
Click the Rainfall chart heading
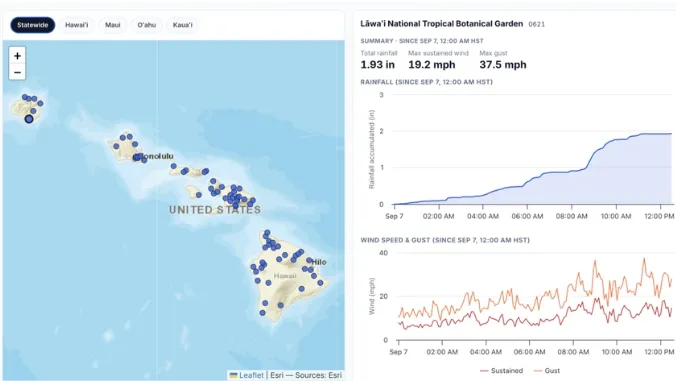click(x=426, y=82)
